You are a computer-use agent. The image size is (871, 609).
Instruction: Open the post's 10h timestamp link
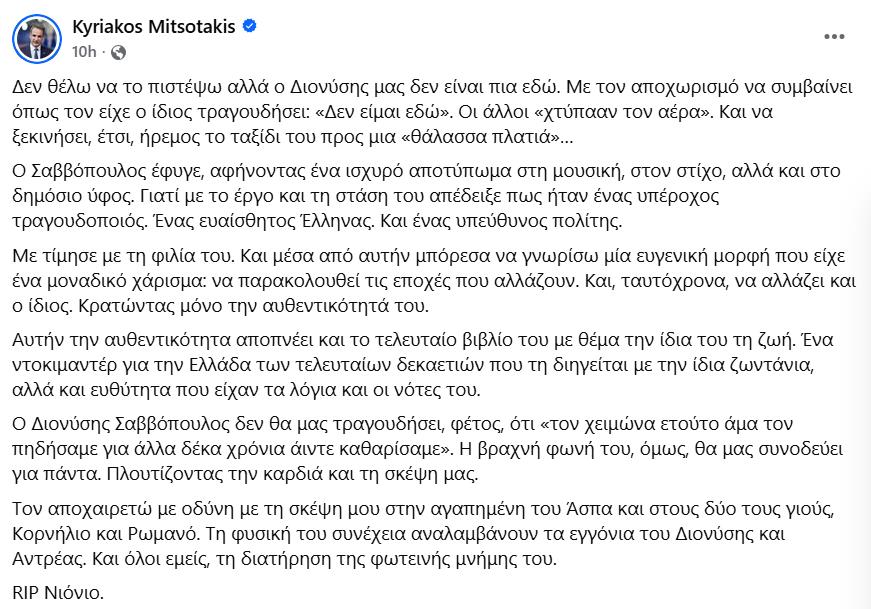click(84, 51)
